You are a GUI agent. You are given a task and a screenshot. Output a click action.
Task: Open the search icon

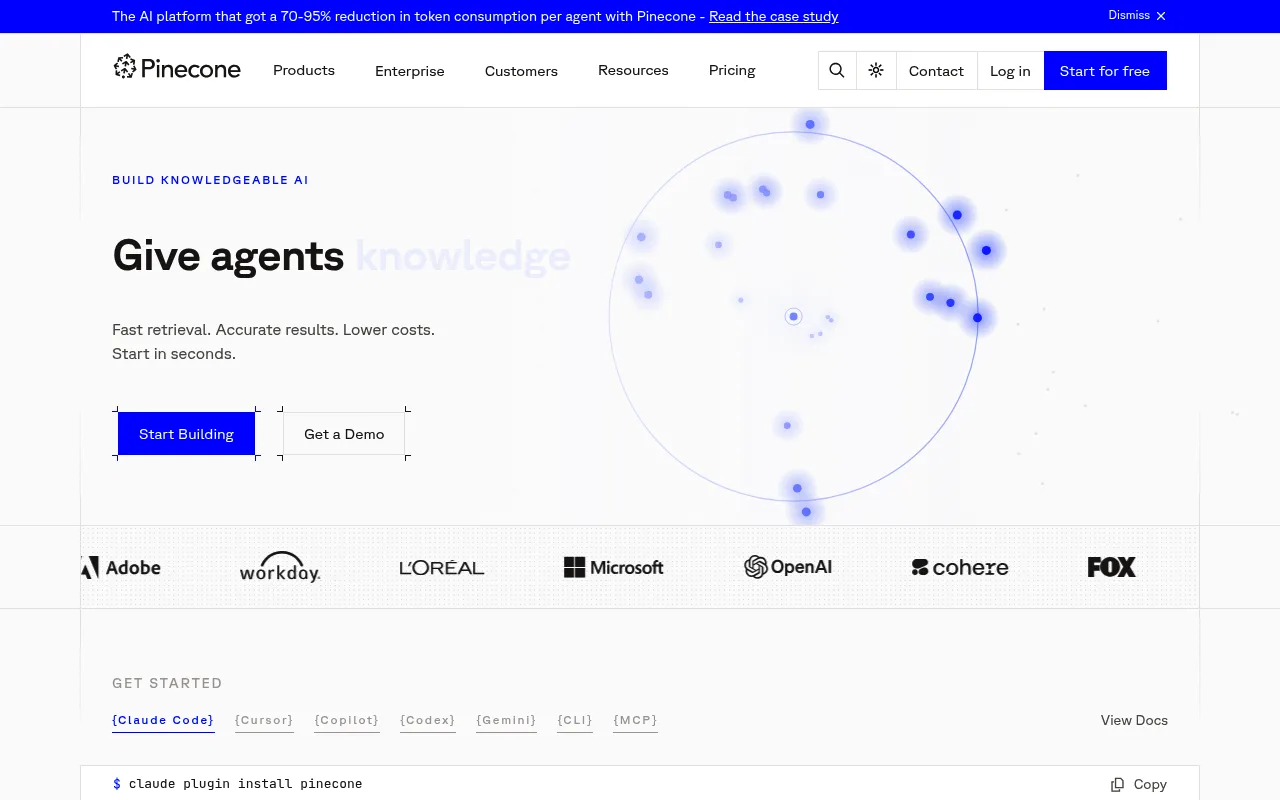click(837, 71)
